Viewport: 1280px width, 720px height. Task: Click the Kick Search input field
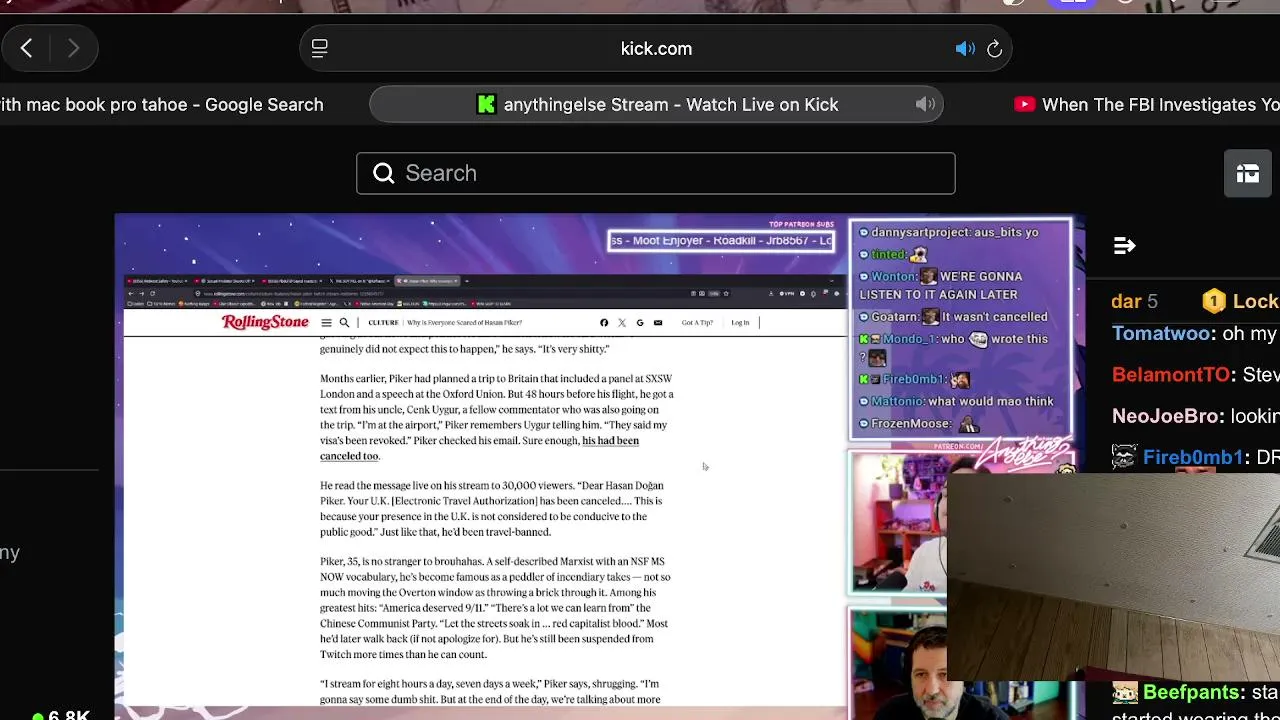[x=656, y=173]
